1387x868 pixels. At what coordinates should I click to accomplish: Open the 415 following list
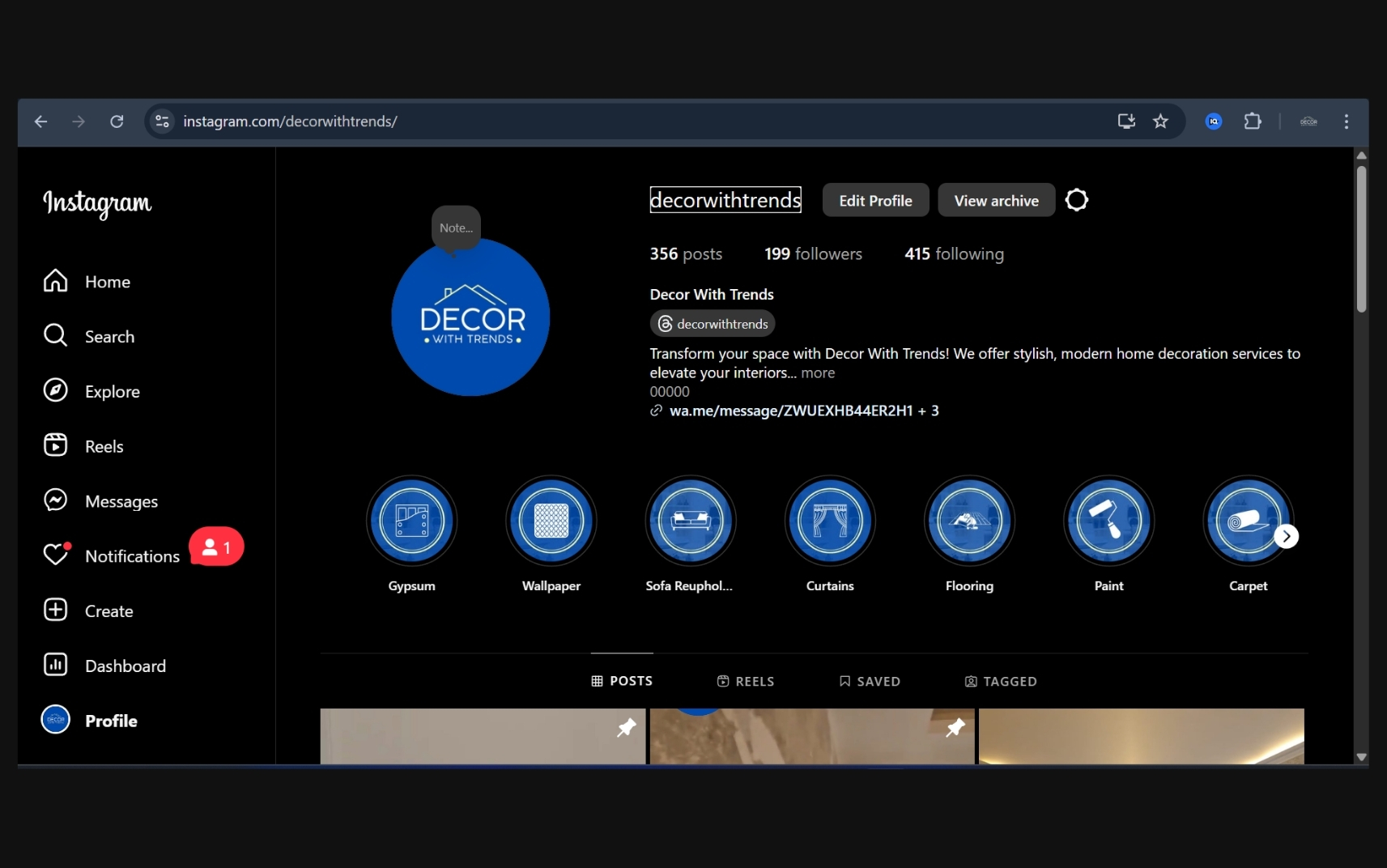[954, 254]
